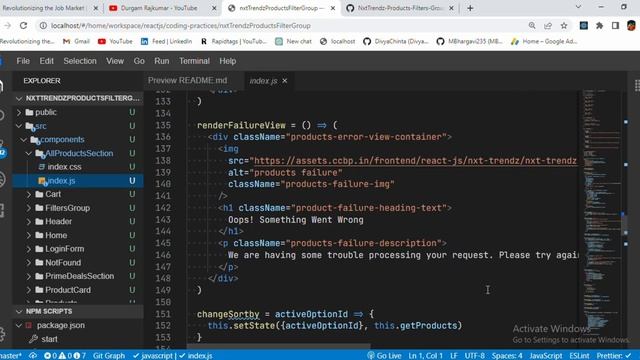Switch to NxtTrendz GitHub browser tab
Viewport: 640px width, 360px height.
pyautogui.click(x=400, y=8)
